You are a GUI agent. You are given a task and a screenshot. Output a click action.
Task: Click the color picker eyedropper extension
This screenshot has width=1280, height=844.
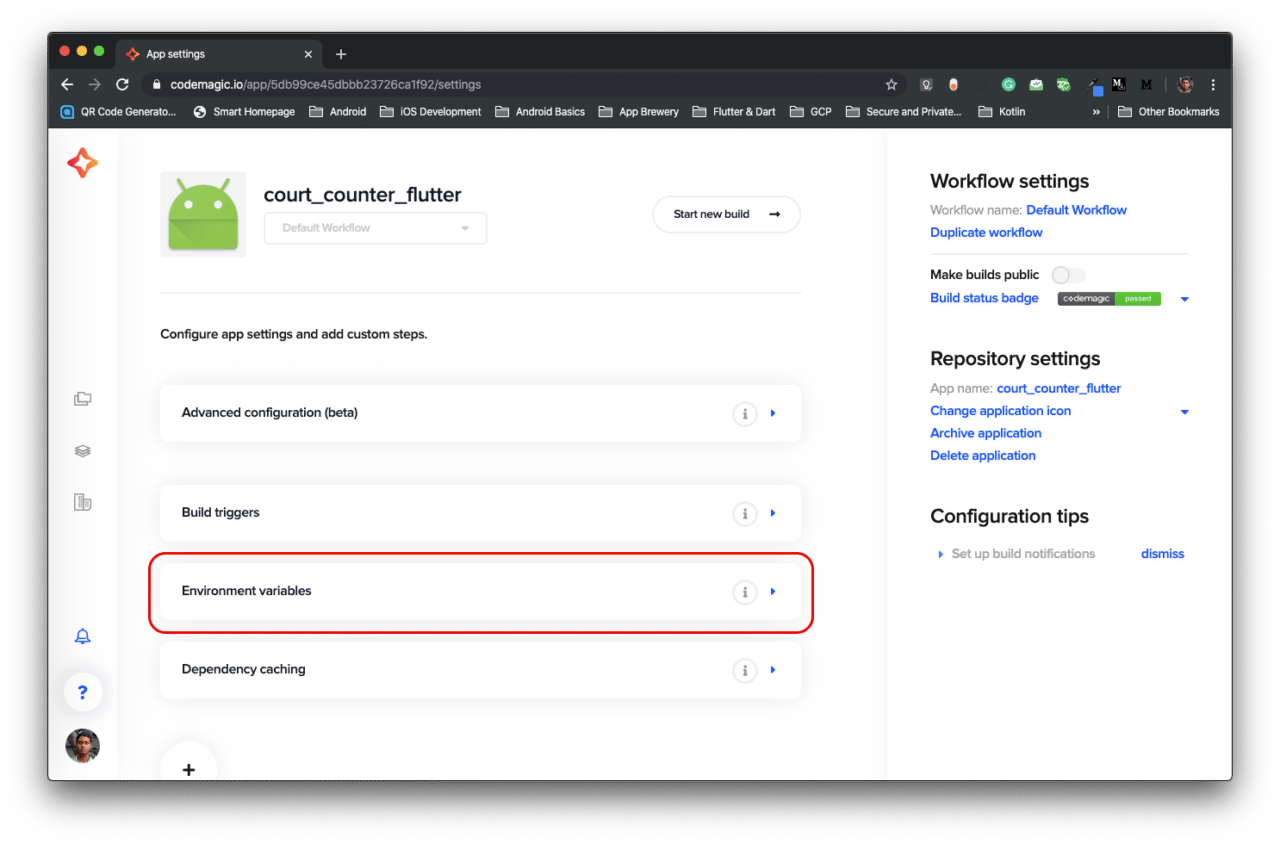click(x=1095, y=86)
